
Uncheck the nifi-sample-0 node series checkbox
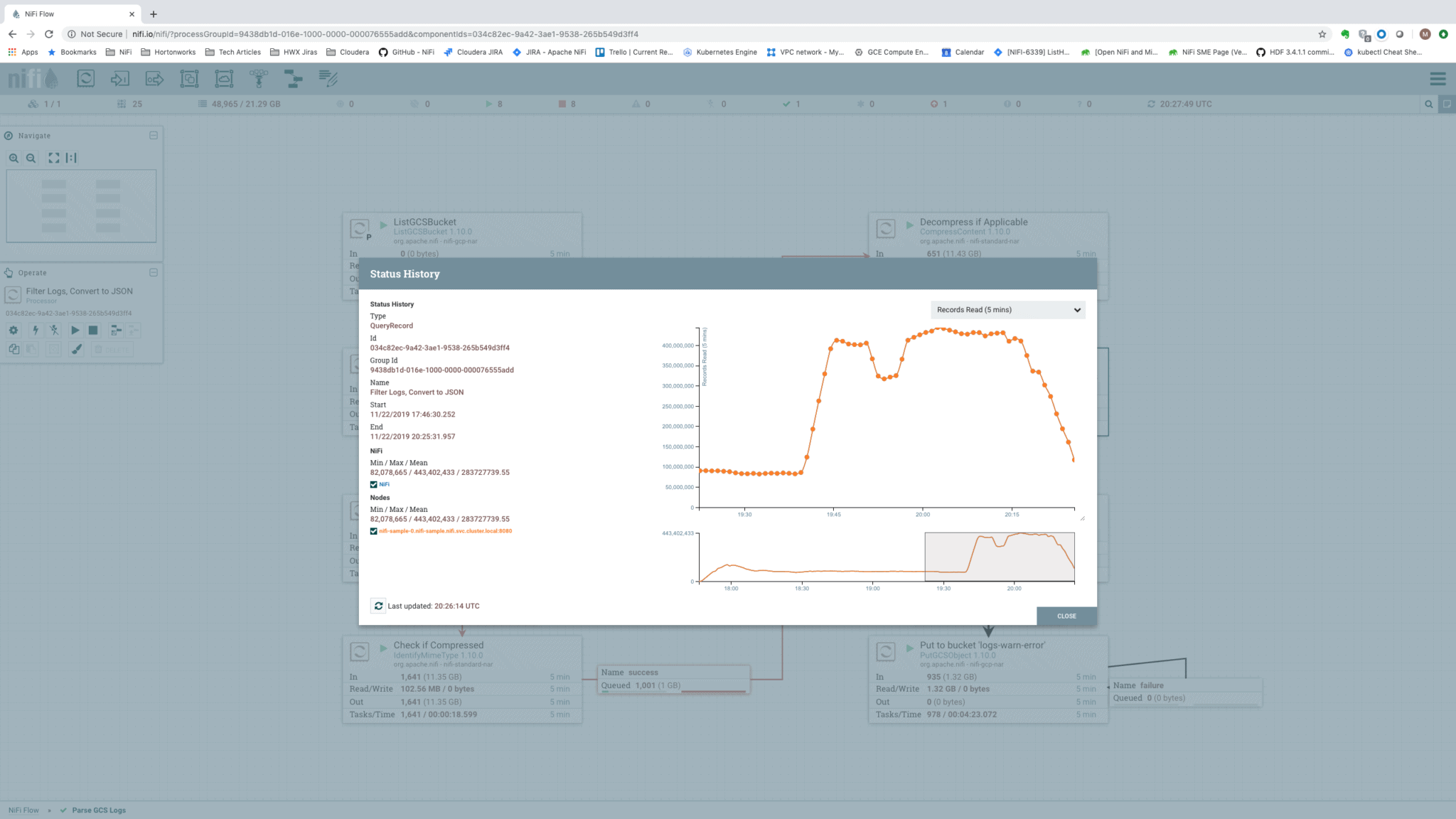374,531
